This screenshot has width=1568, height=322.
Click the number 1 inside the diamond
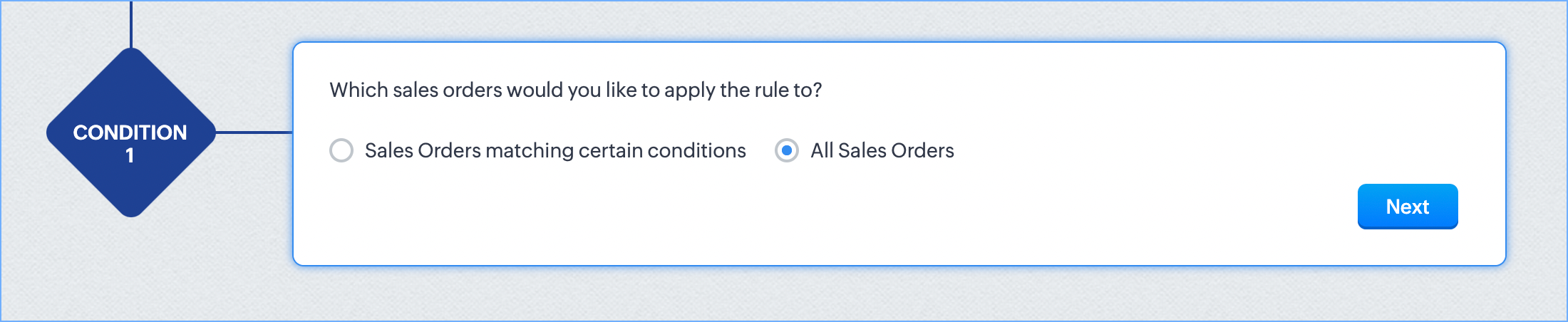coord(130,155)
